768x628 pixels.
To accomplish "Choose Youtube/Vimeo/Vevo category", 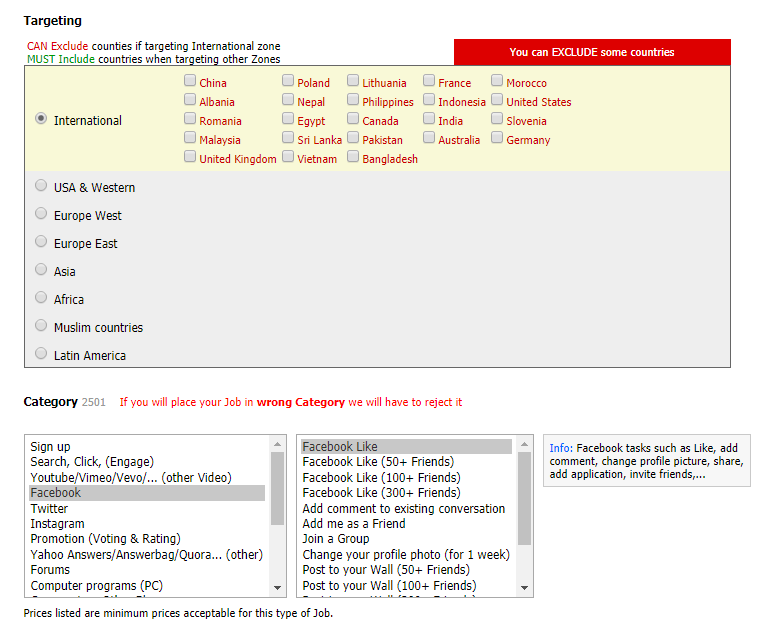I will coord(147,478).
